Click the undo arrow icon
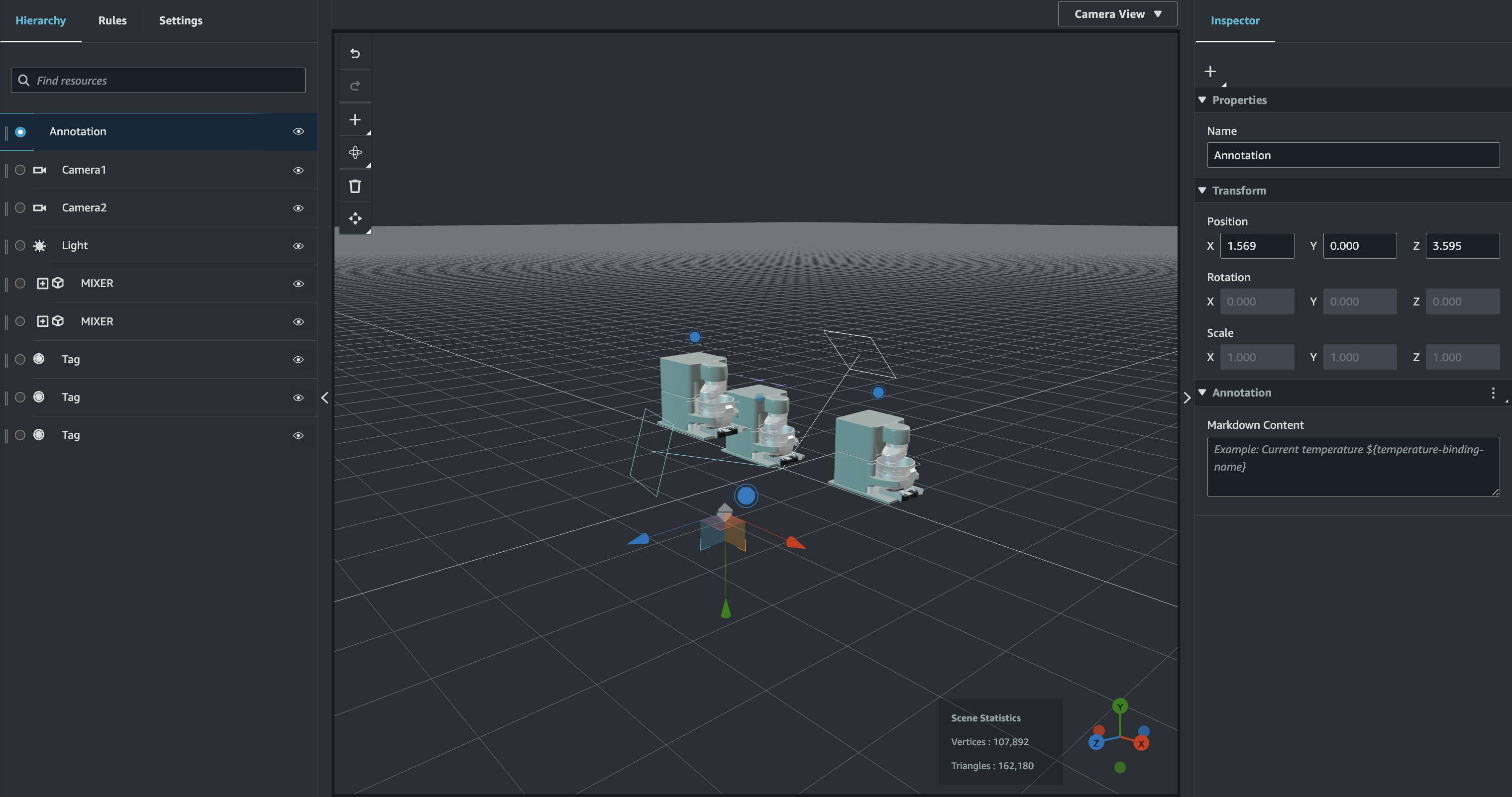 354,53
